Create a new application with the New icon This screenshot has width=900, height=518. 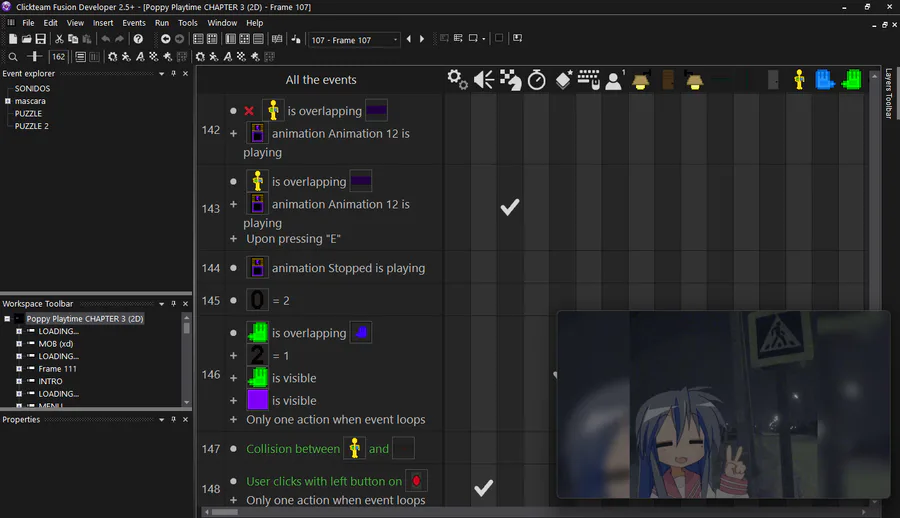click(13, 39)
